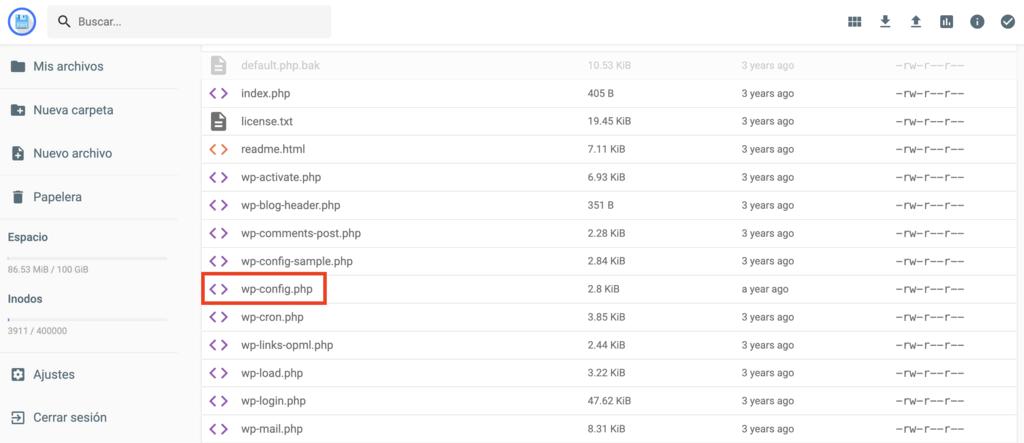Screen dimensions: 1024x443
Task: Show file info via info icon
Action: [x=977, y=22]
